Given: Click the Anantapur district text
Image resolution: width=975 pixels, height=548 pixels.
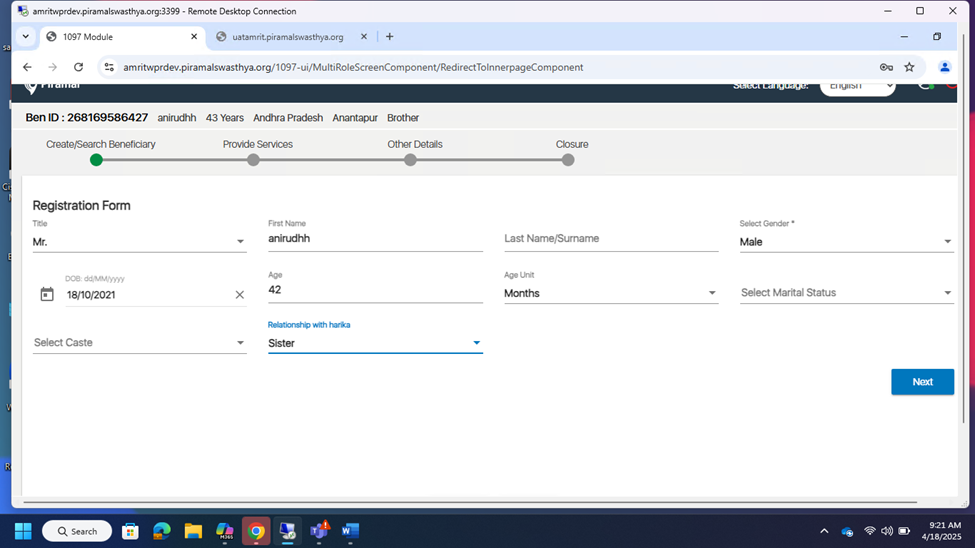Looking at the screenshot, I should click(354, 118).
